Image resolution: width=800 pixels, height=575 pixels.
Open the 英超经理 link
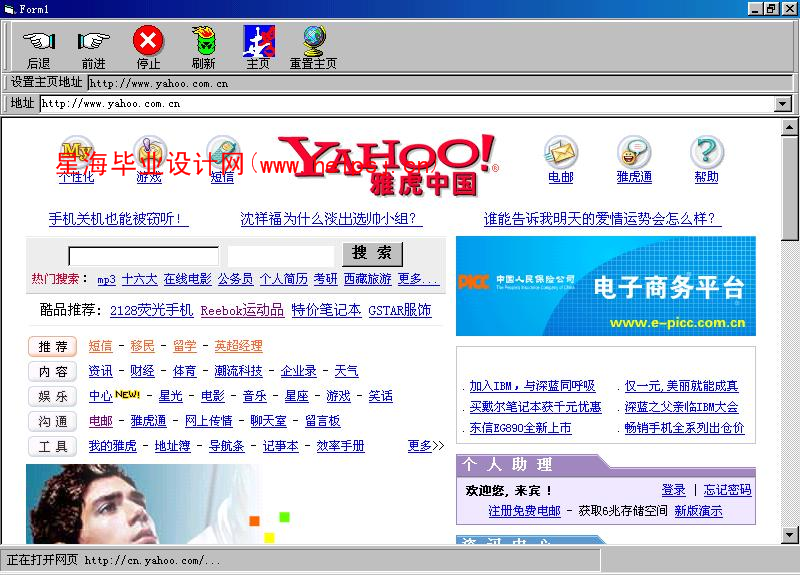click(238, 346)
